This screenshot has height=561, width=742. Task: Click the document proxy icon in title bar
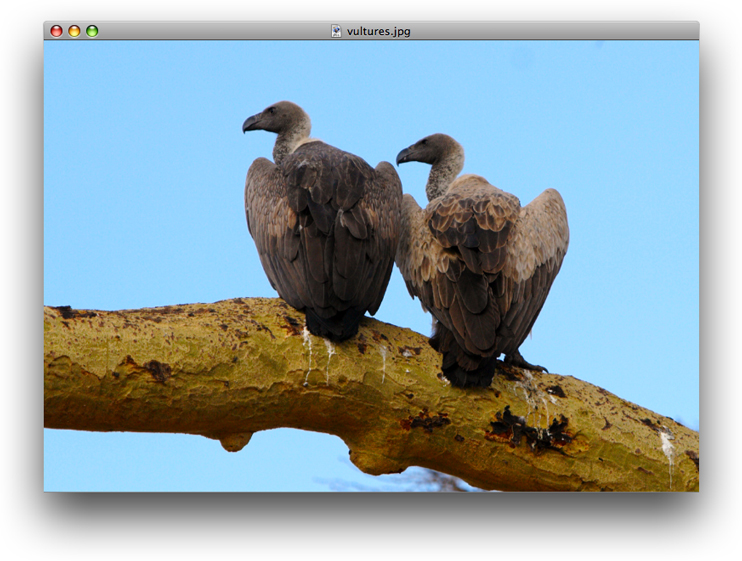pyautogui.click(x=337, y=31)
